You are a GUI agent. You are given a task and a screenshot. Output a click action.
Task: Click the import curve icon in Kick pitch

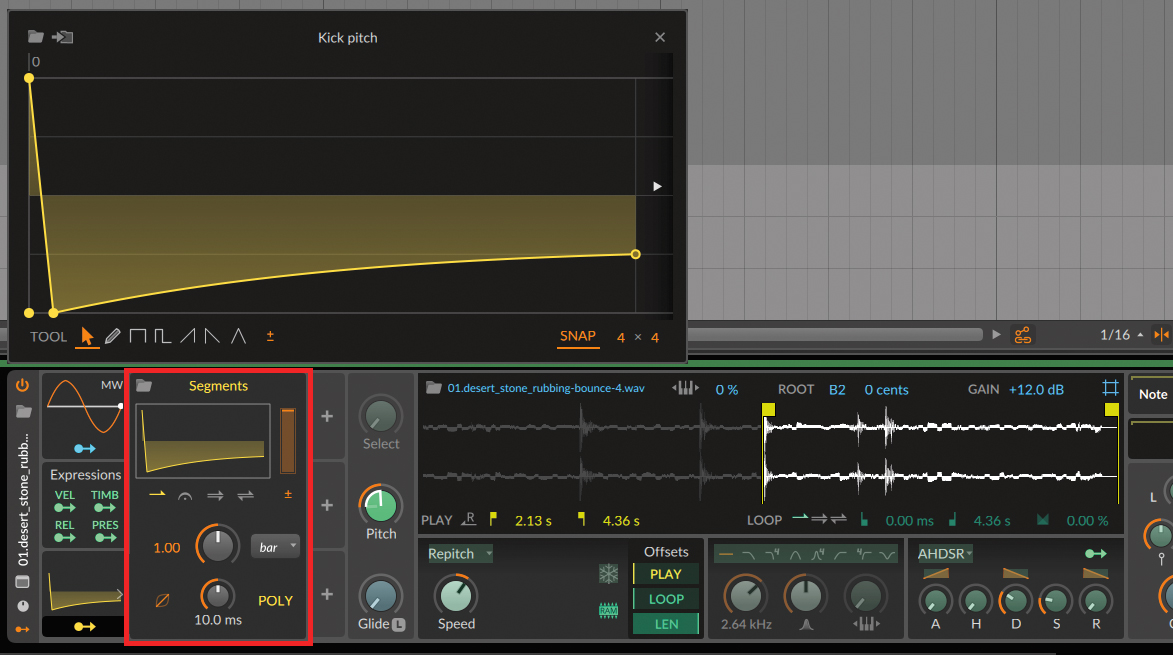[62, 37]
